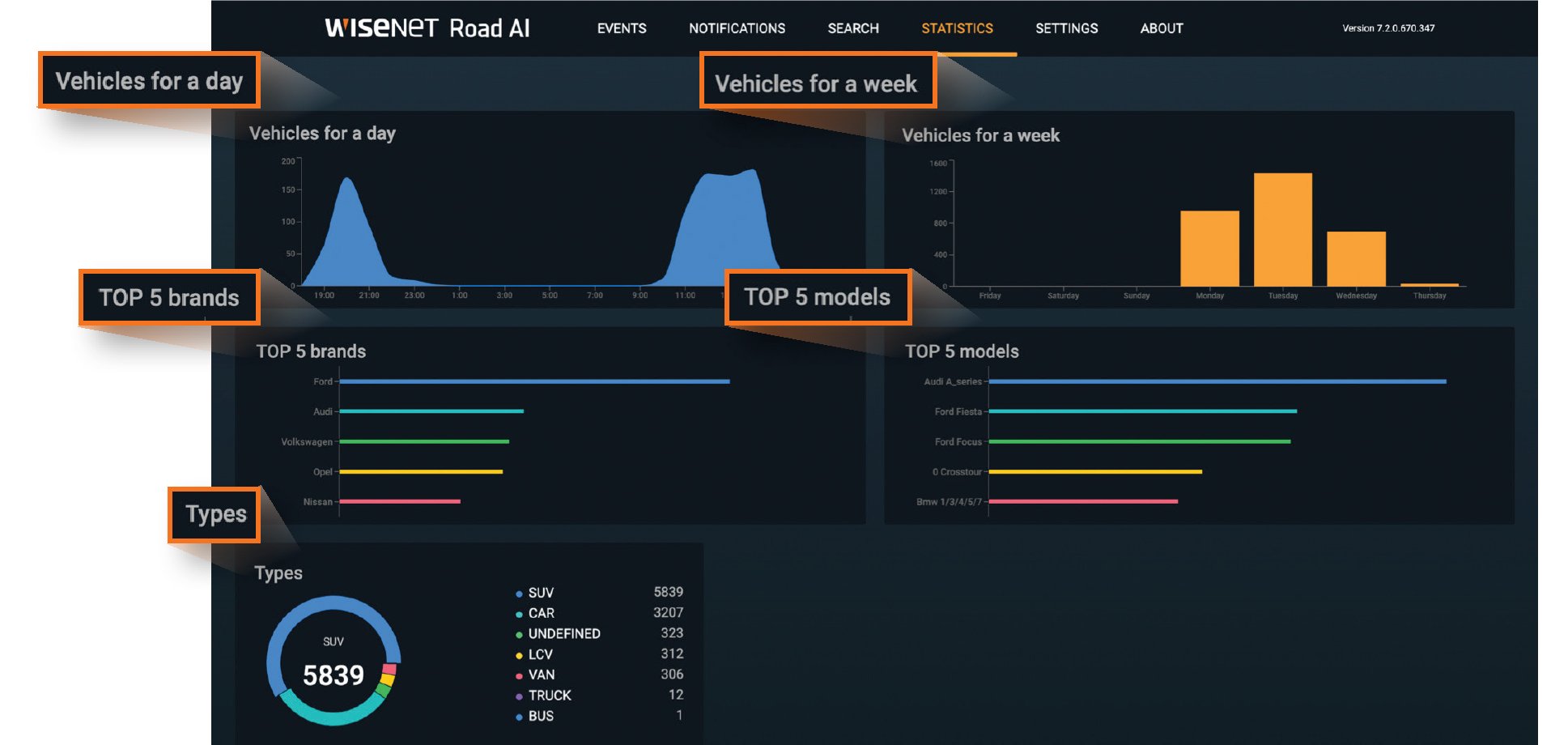
Task: Select the LCV yellow legend item
Action: click(540, 654)
